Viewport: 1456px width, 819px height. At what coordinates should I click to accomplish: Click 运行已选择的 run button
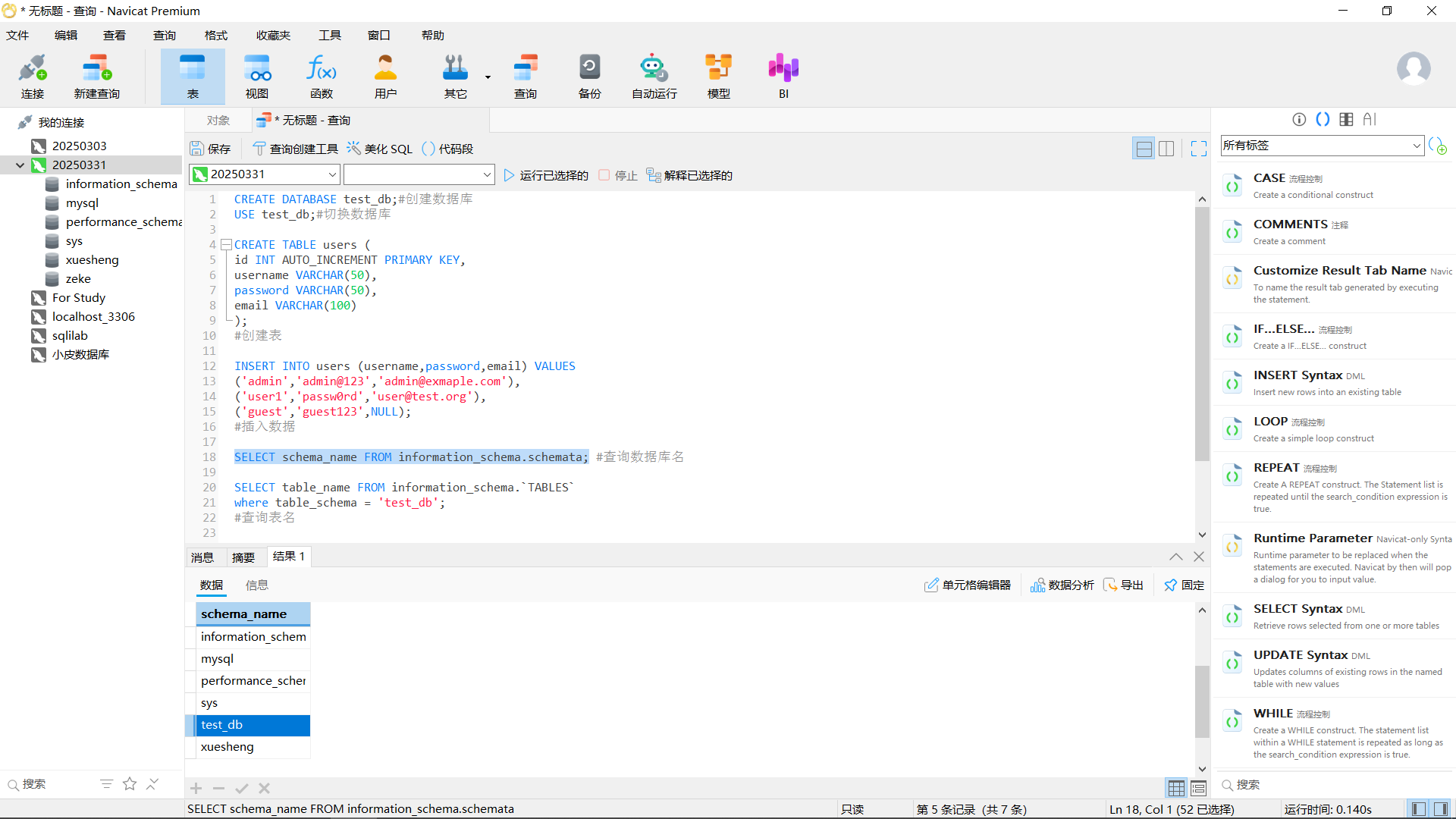(x=546, y=175)
